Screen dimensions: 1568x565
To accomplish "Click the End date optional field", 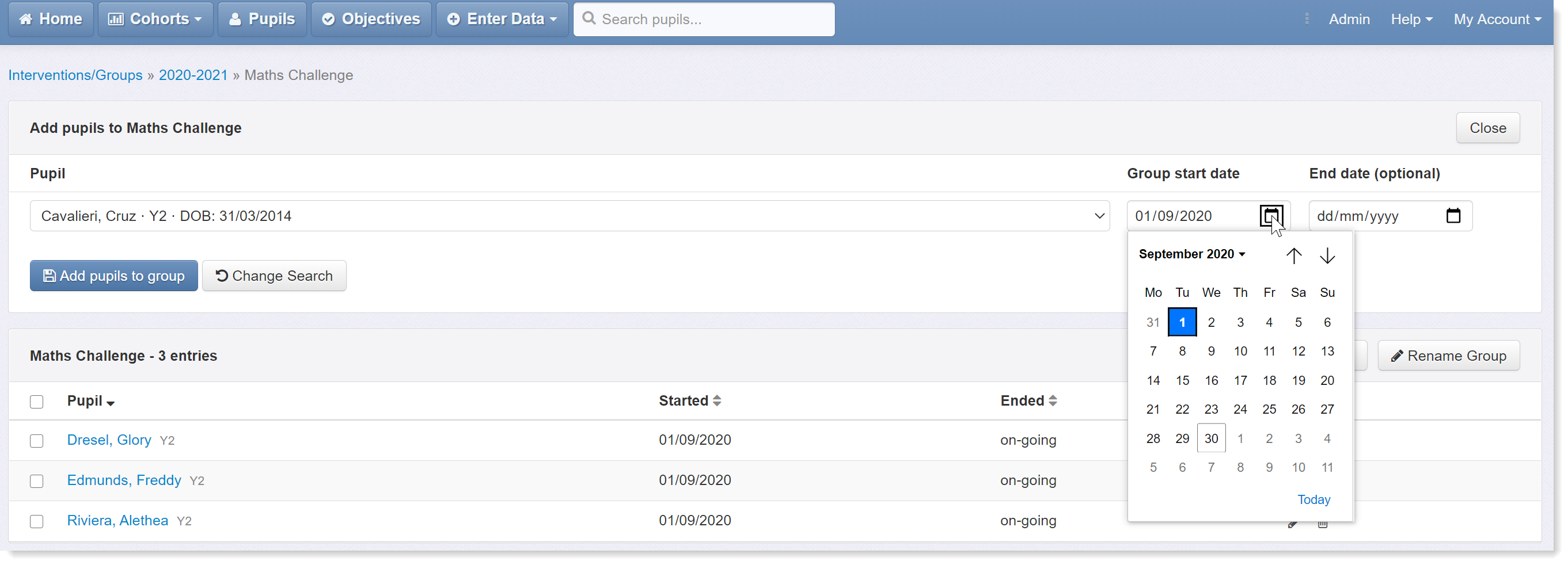I will (x=1389, y=215).
